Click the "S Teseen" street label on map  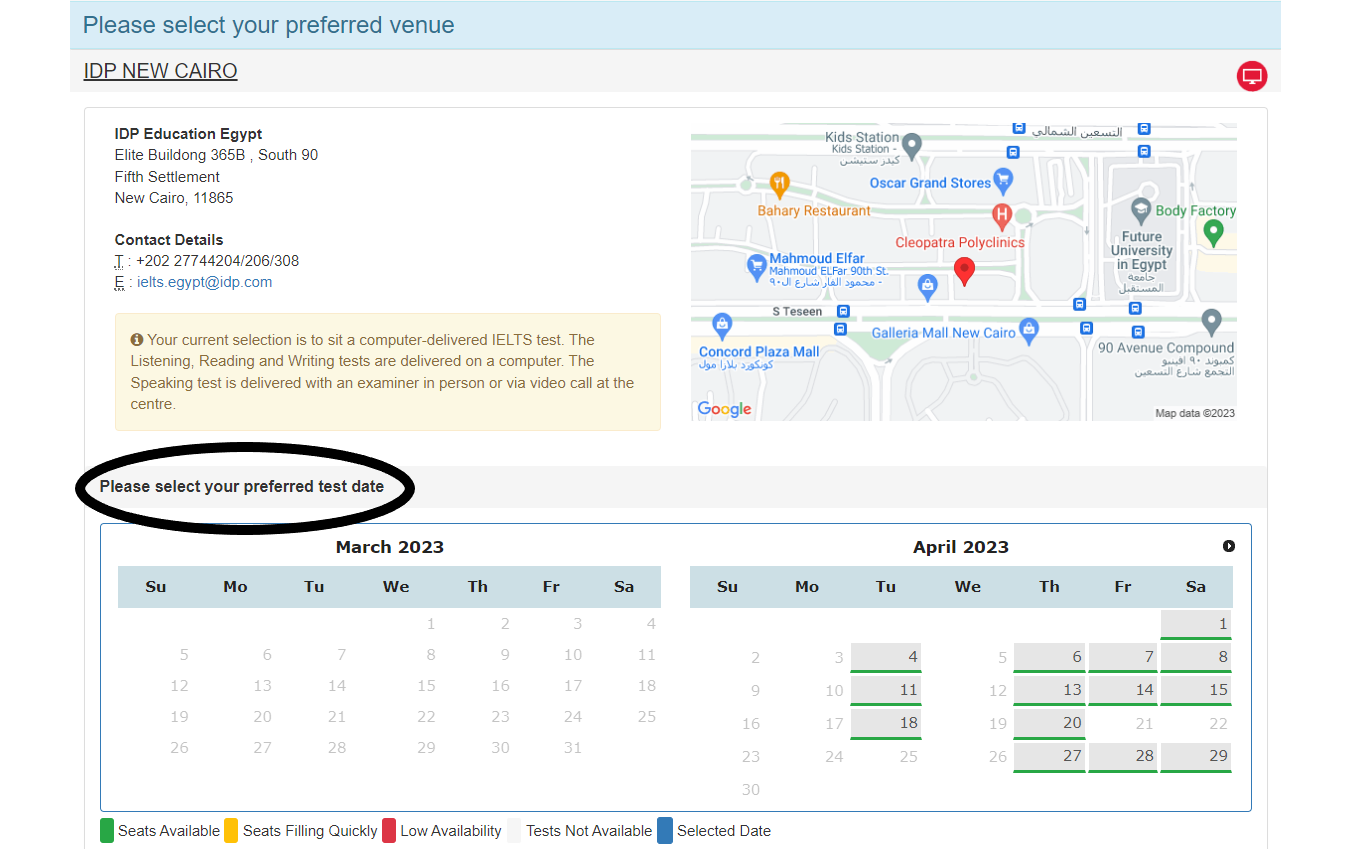click(x=797, y=312)
